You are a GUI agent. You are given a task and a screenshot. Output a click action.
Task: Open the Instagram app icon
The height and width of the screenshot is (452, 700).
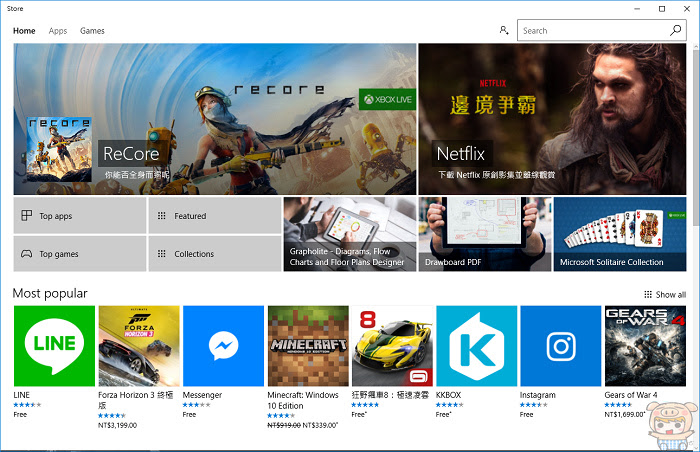561,346
